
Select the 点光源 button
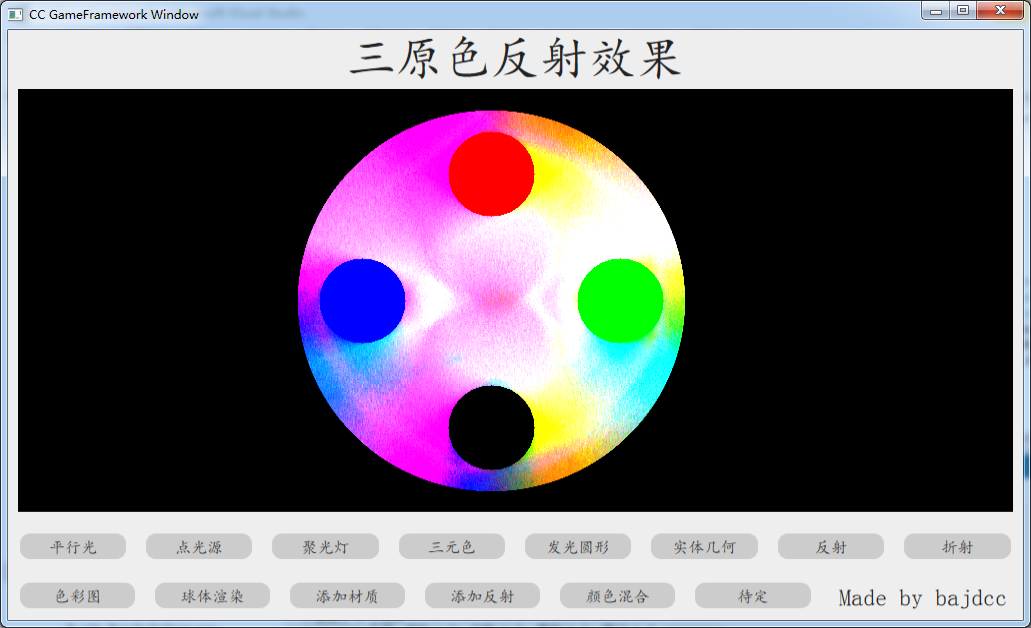(199, 546)
